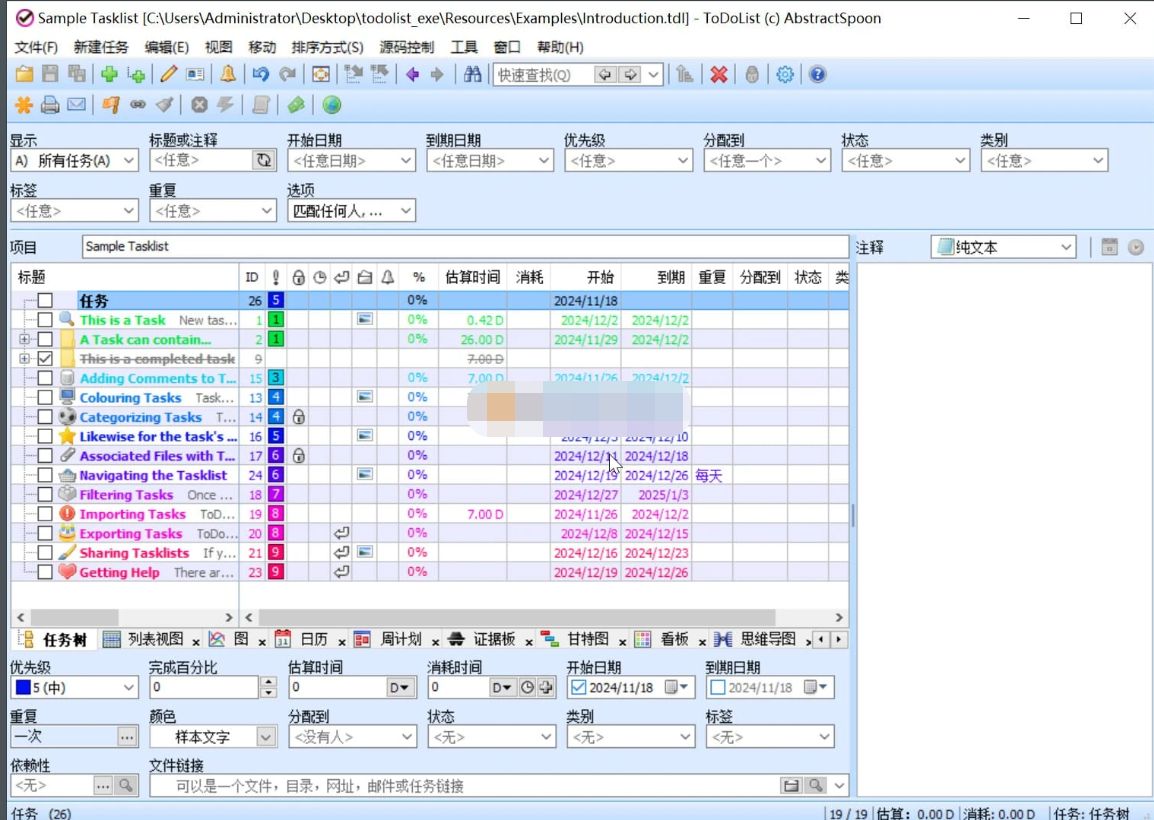Image resolution: width=1154 pixels, height=820 pixels.
Task: Check the checkbox for 'This is a Task'
Action: pos(45,319)
